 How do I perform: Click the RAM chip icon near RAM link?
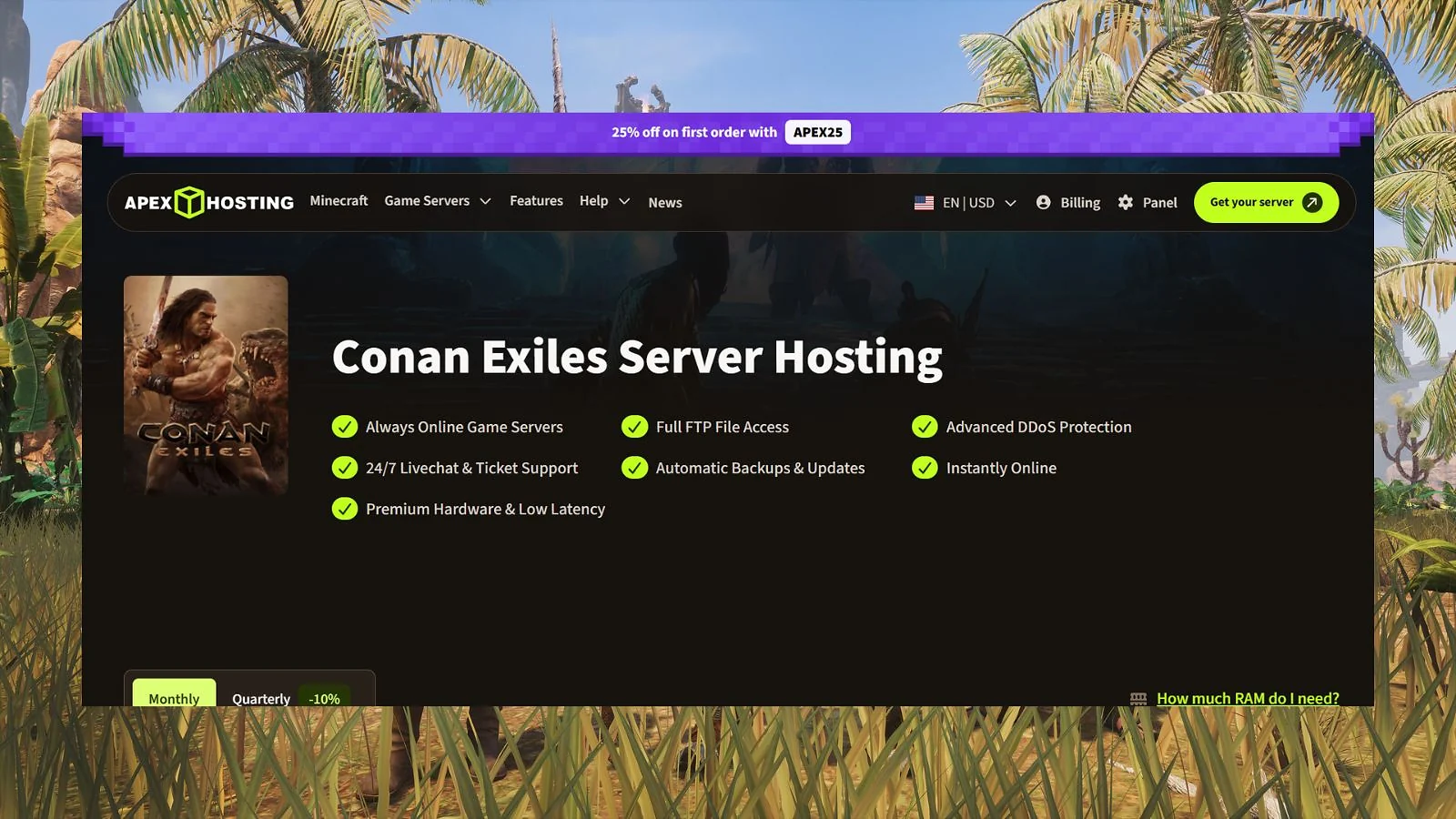[1138, 699]
